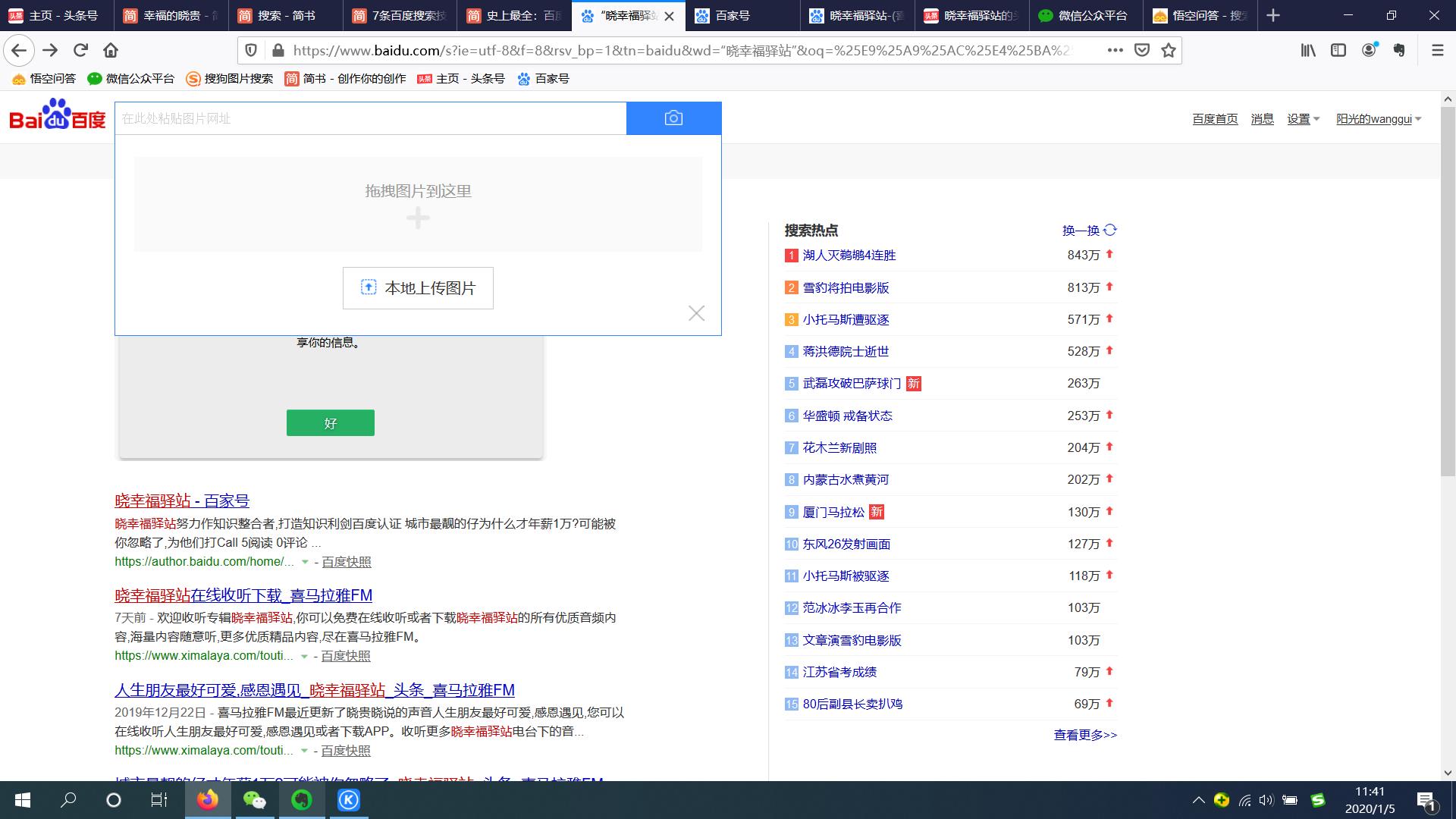
Task: Expand dropdown arrow beside first ximalaya URL
Action: pyautogui.click(x=304, y=656)
